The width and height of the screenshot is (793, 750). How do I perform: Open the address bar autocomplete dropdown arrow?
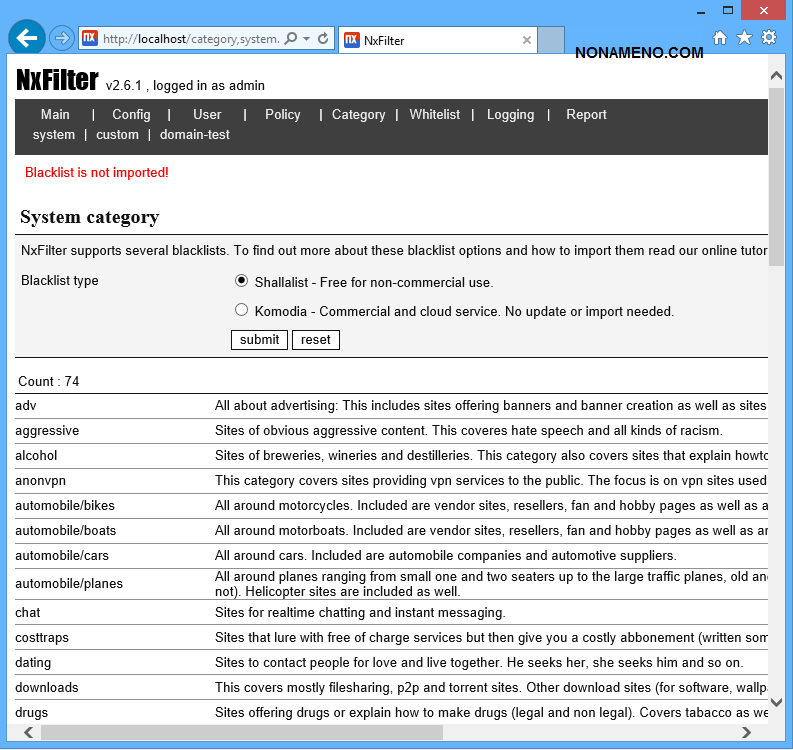click(x=306, y=39)
